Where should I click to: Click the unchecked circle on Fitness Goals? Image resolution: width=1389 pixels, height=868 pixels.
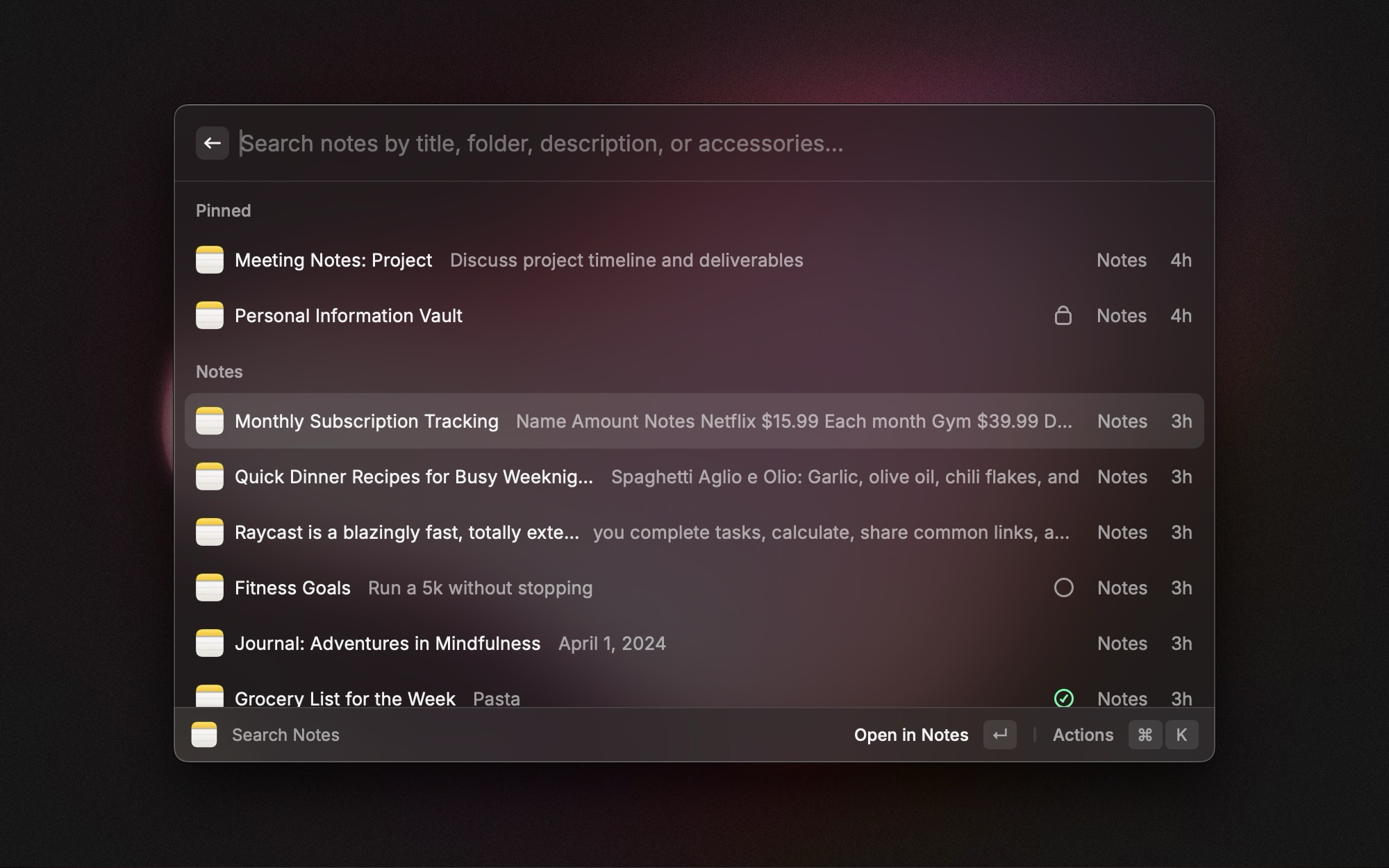1063,588
